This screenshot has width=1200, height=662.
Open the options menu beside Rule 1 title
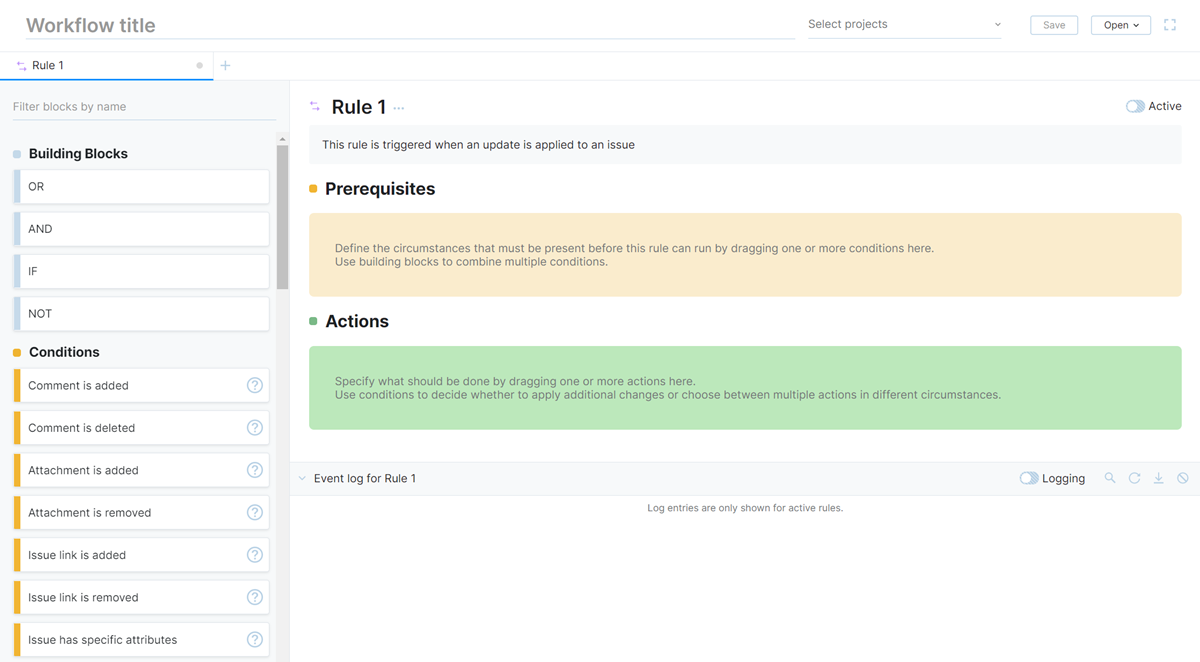tap(398, 108)
